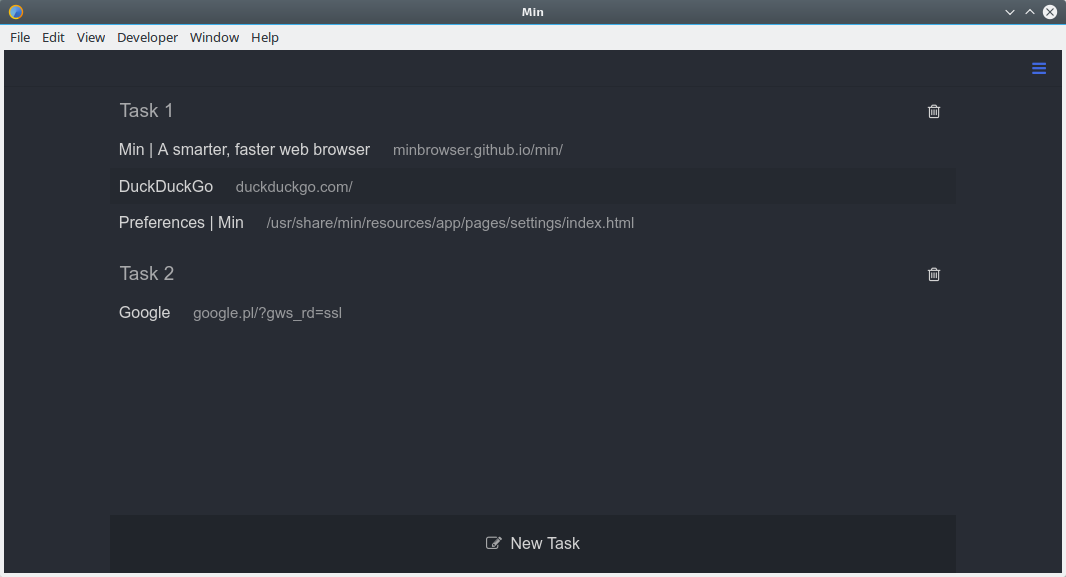Viewport: 1066px width, 577px height.
Task: Click the minbrowser.github.io/min/ URL text
Action: click(478, 150)
